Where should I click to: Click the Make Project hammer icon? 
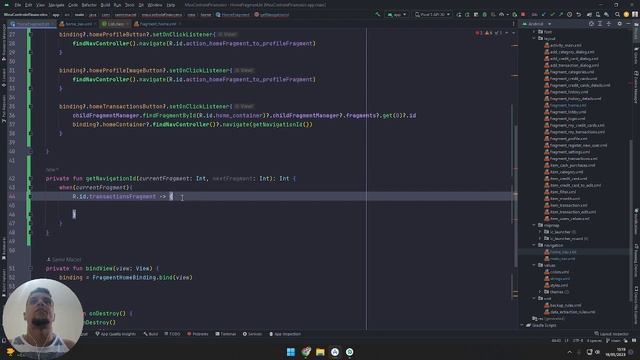[x=378, y=14]
